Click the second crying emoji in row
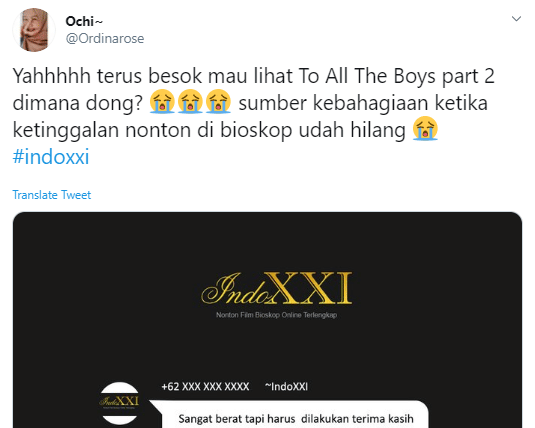This screenshot has height=428, width=535. click(x=190, y=101)
